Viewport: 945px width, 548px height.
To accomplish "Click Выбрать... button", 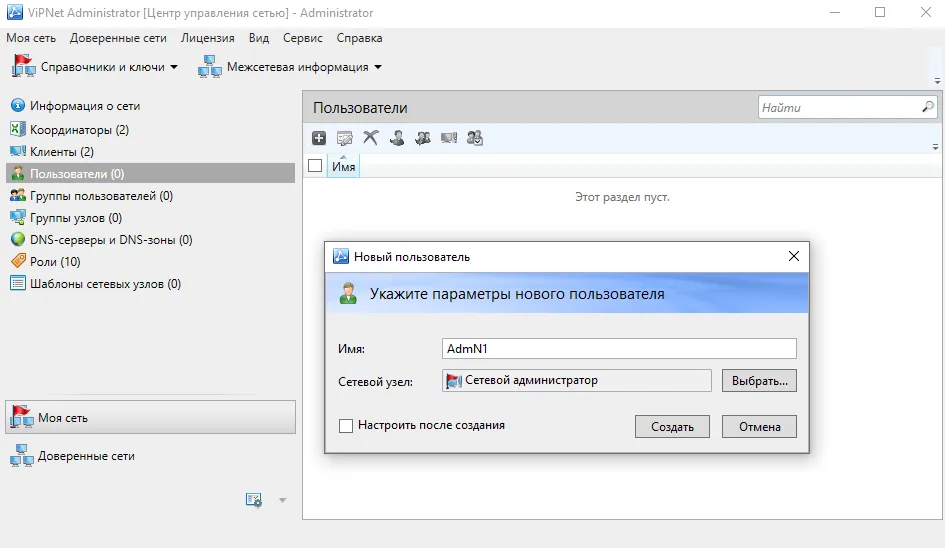I will [759, 380].
